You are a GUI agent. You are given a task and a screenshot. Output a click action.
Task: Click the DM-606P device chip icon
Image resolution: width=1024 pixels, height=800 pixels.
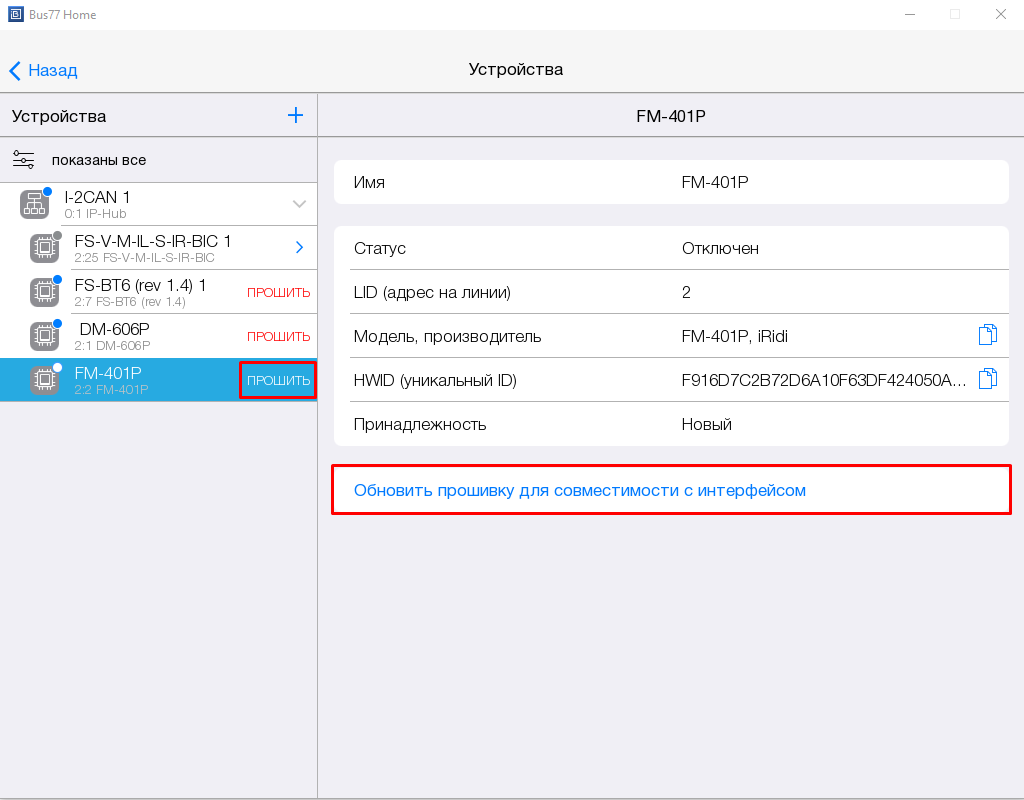[44, 336]
